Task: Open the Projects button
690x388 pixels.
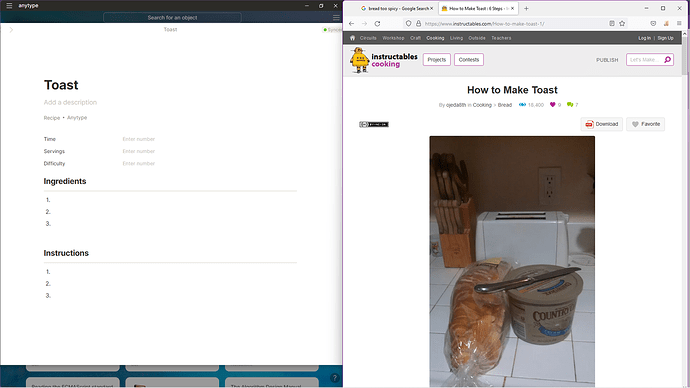Action: (x=437, y=60)
